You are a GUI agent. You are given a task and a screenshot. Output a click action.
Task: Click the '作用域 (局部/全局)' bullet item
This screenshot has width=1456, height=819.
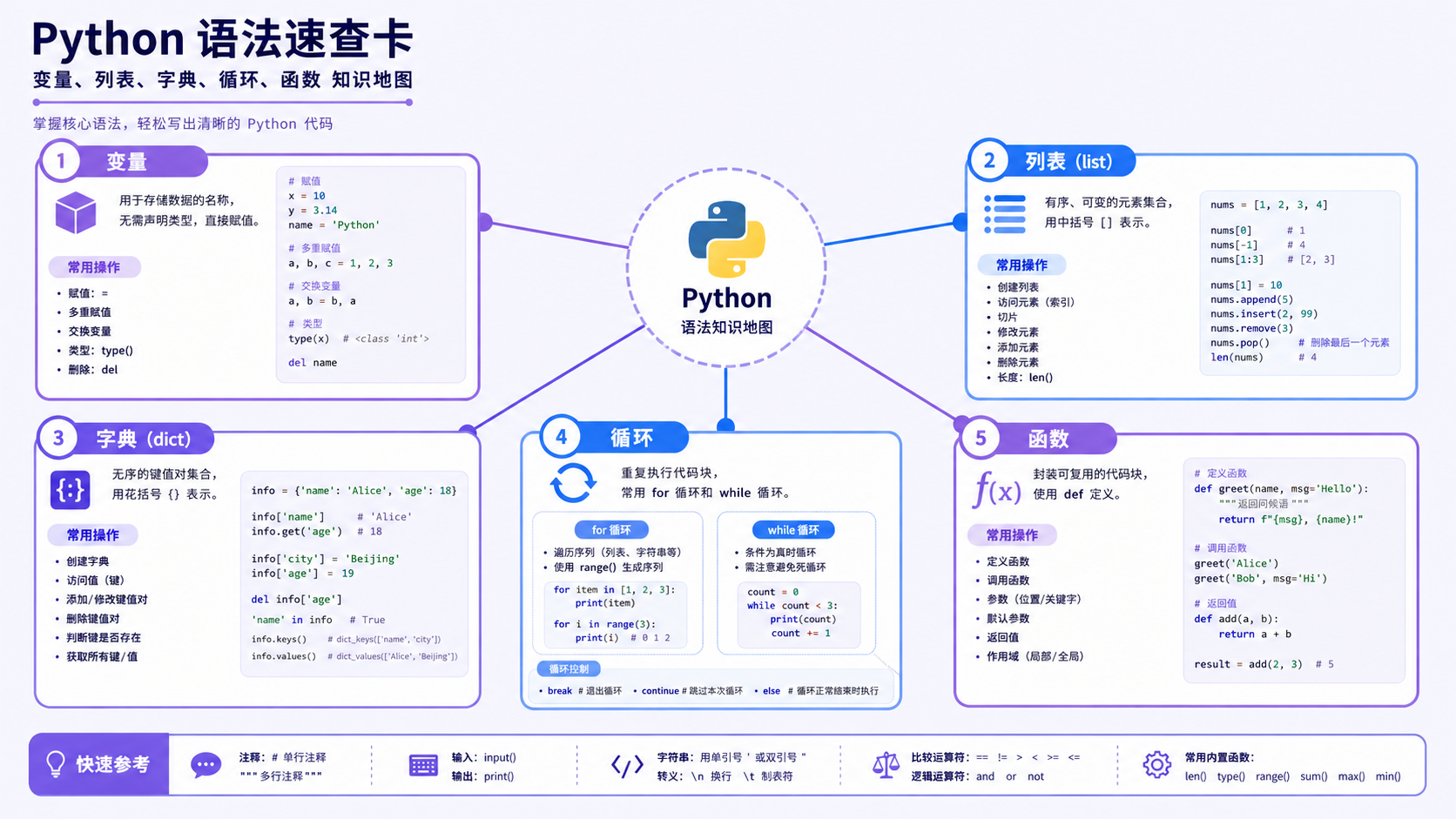[1035, 656]
